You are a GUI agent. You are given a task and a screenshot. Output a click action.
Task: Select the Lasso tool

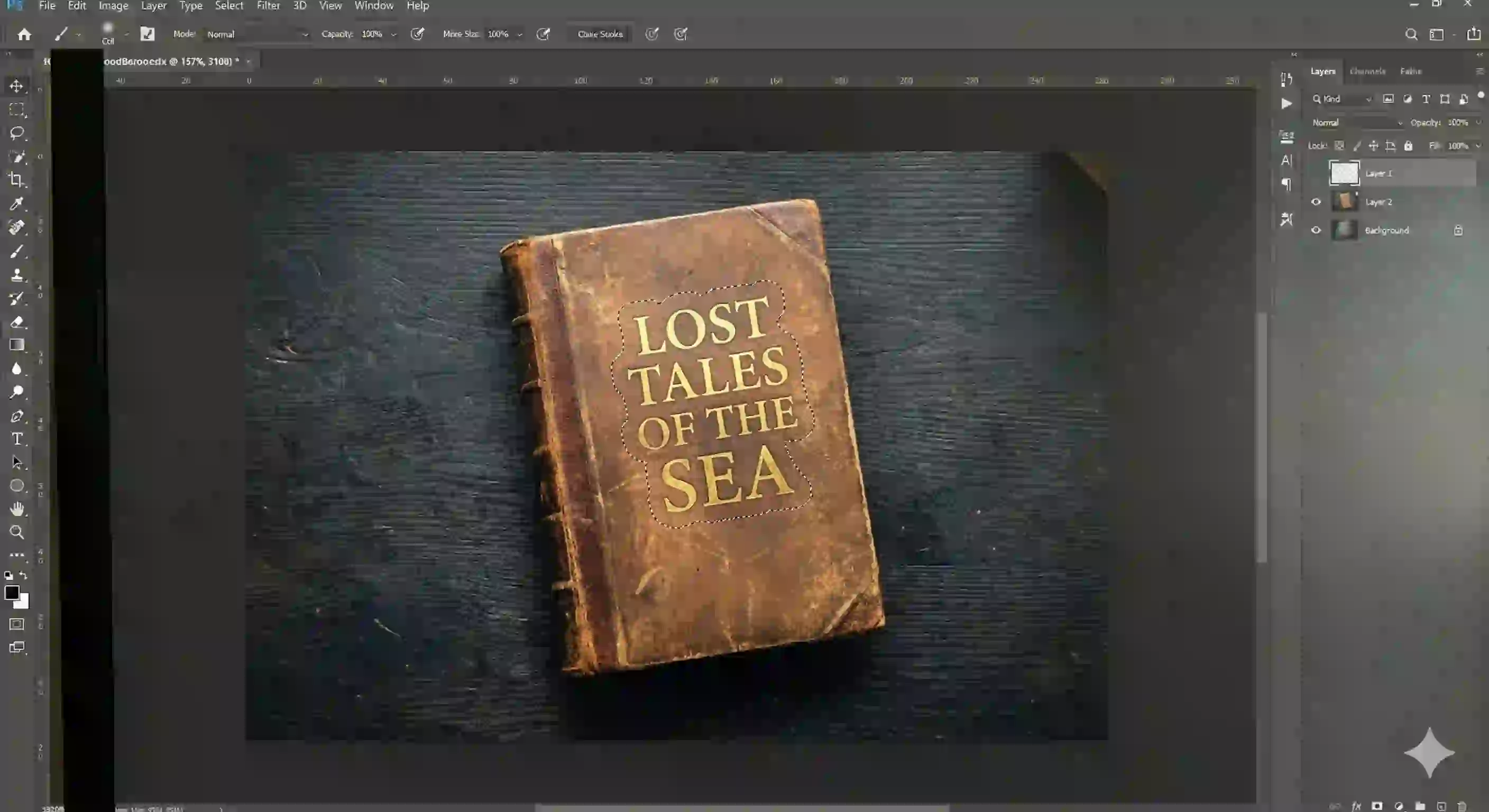pyautogui.click(x=17, y=133)
